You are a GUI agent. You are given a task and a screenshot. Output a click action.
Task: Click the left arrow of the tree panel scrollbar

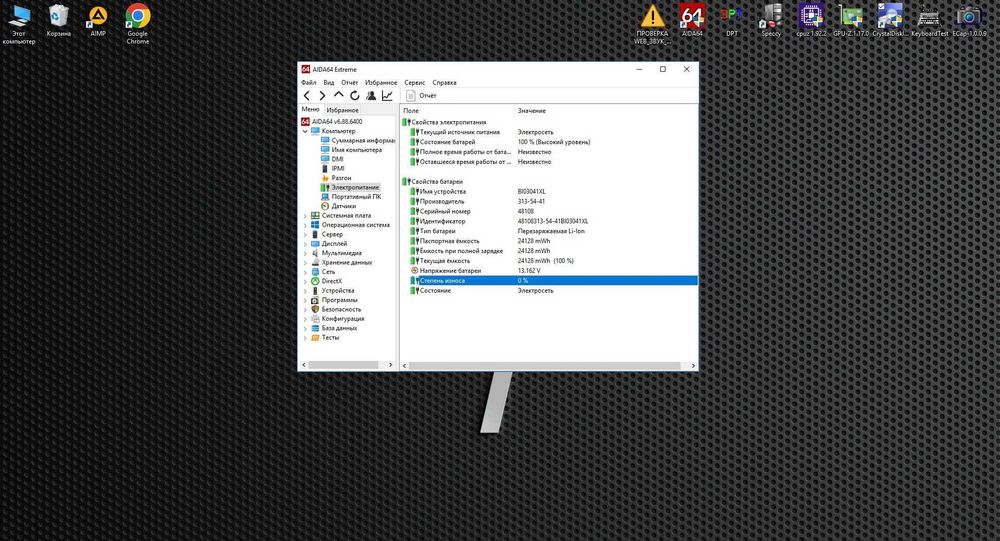tap(304, 365)
